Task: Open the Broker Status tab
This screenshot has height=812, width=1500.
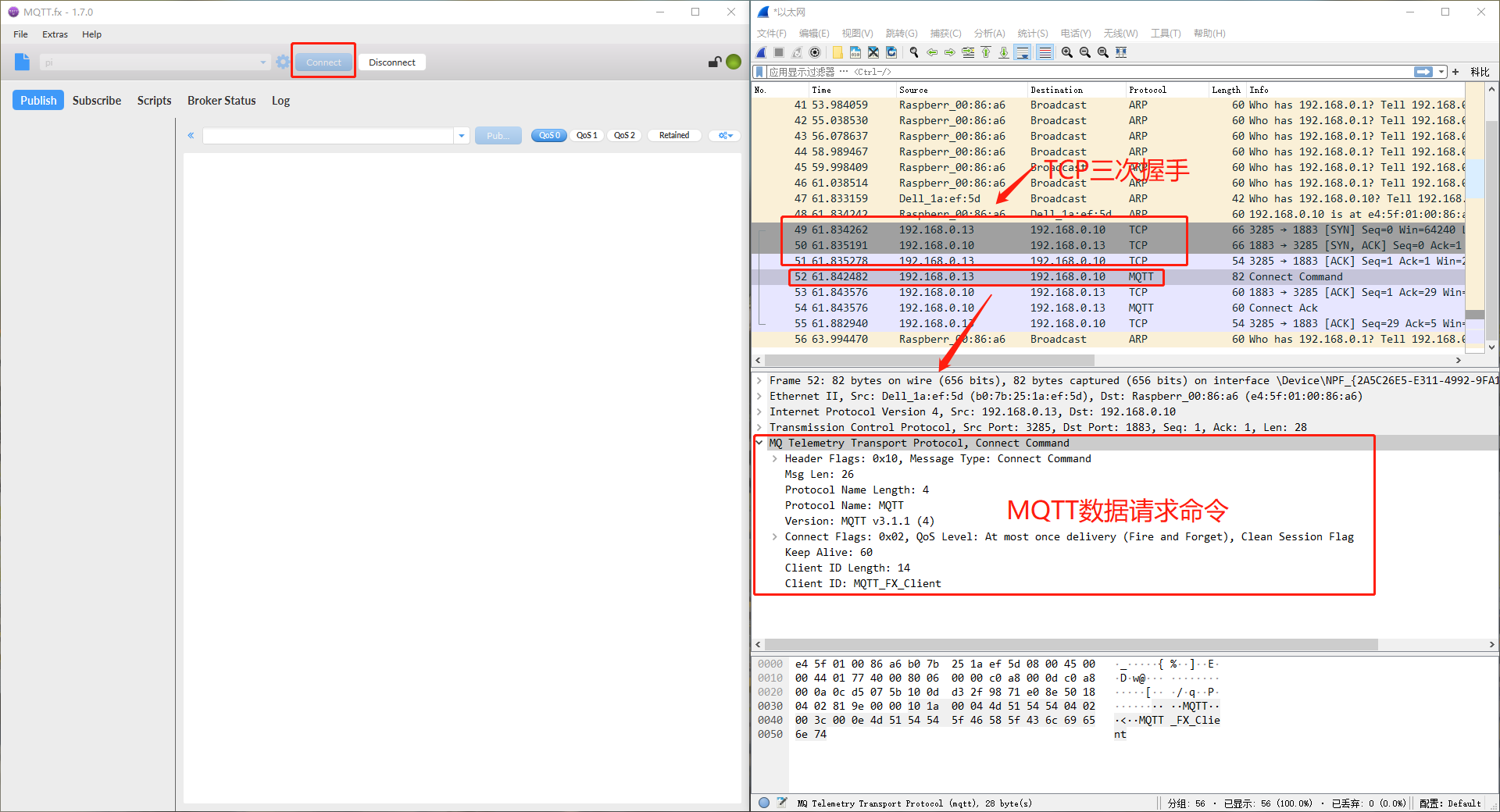Action: pos(222,100)
